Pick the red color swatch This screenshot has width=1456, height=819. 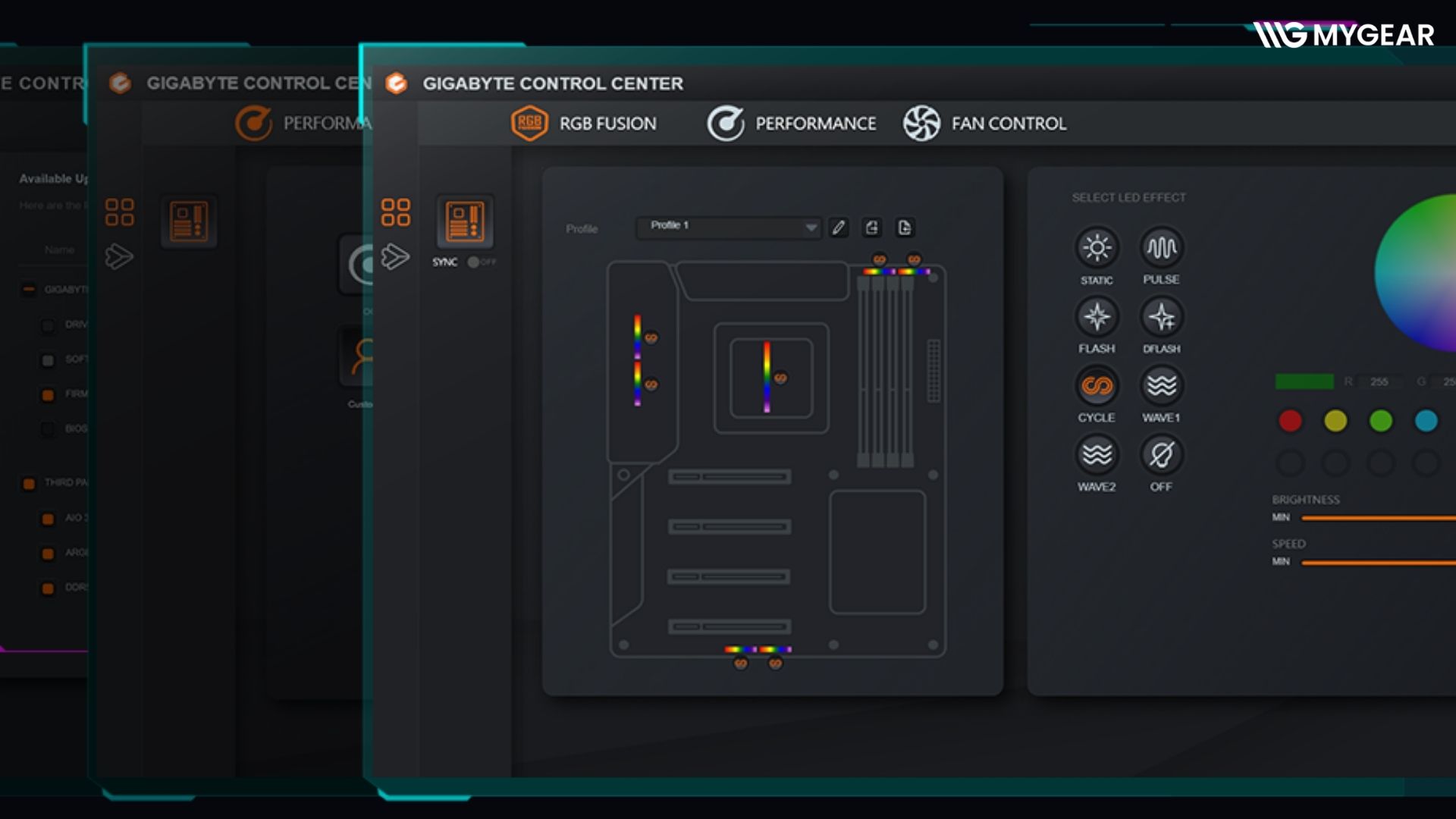[1290, 421]
